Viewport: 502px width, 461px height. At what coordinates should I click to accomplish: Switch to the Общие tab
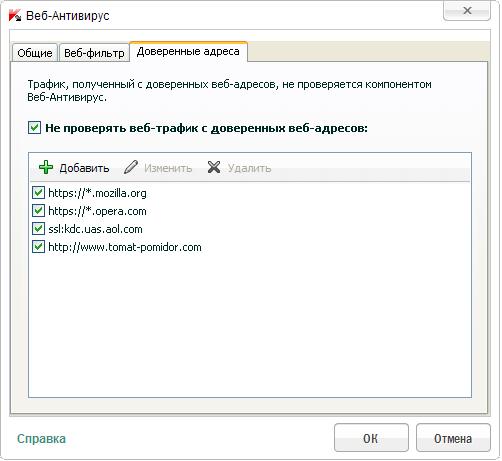click(x=35, y=53)
